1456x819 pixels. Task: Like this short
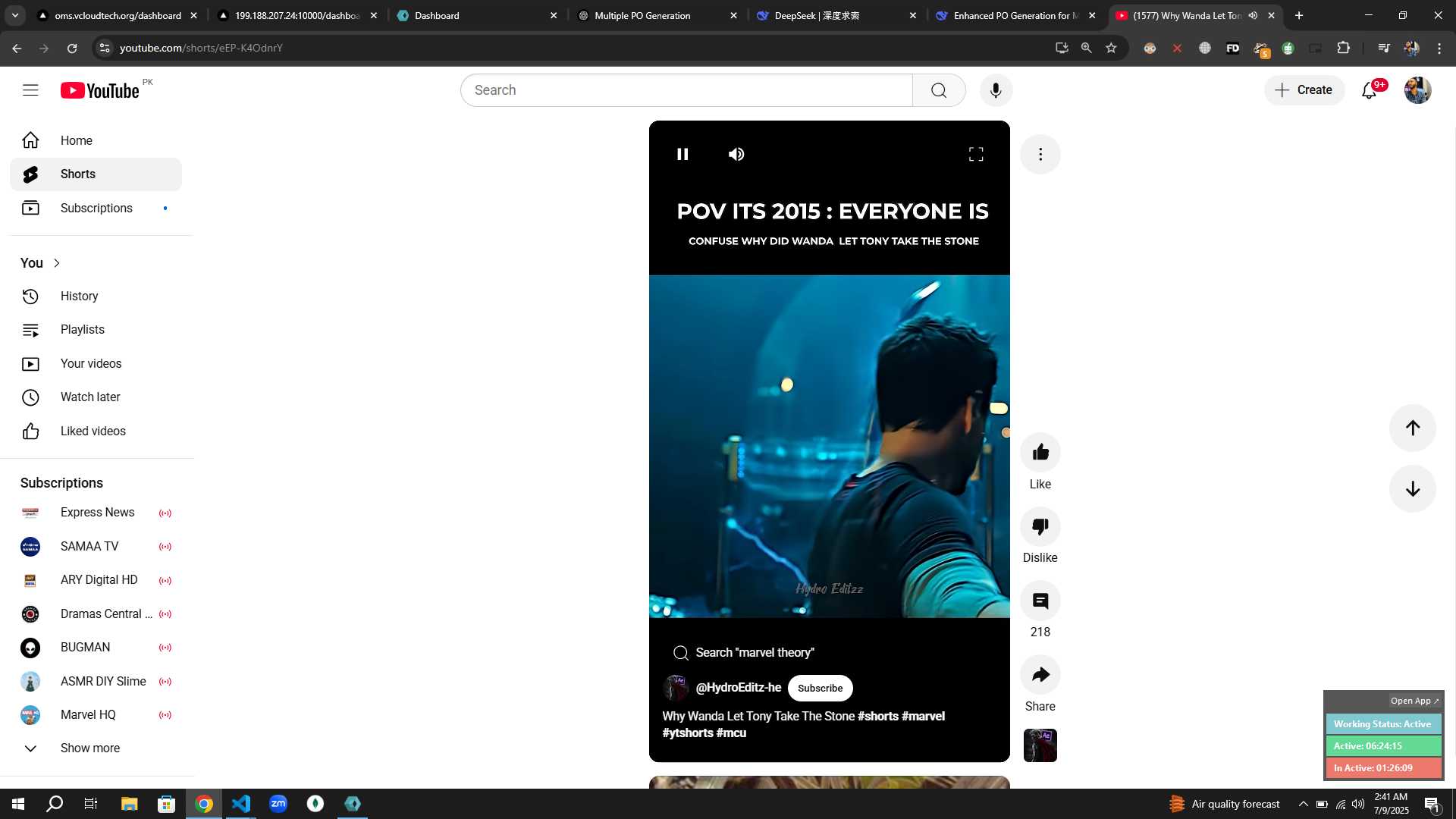pyautogui.click(x=1040, y=453)
